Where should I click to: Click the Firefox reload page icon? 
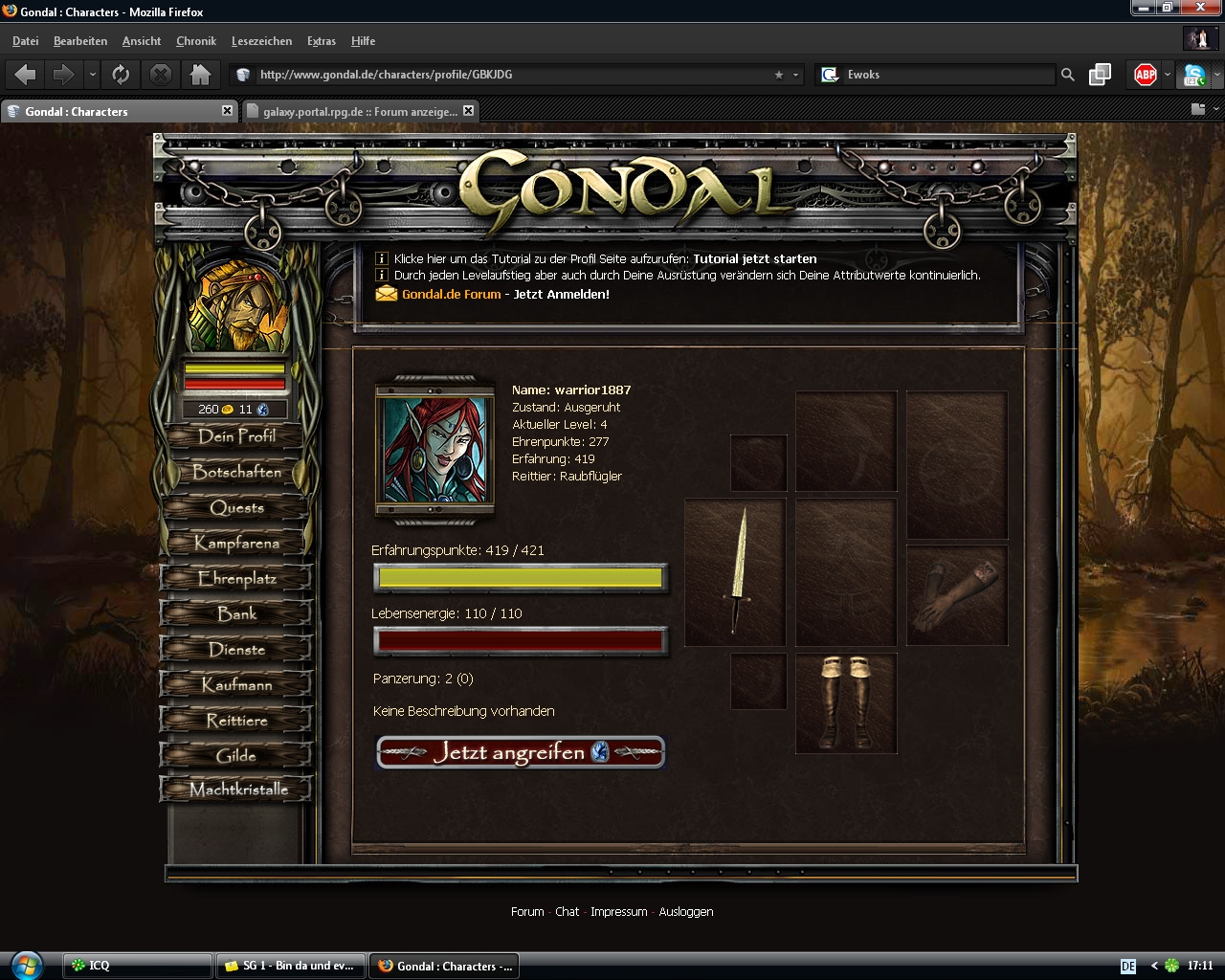(x=121, y=75)
